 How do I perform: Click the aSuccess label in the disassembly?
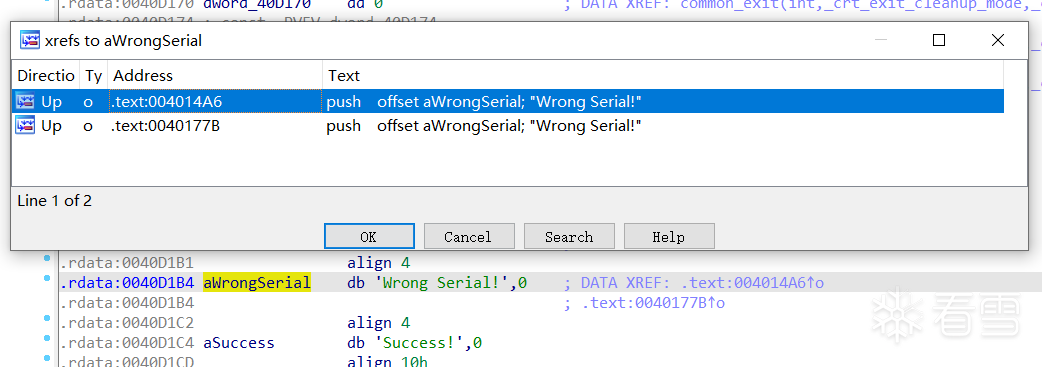click(x=239, y=343)
